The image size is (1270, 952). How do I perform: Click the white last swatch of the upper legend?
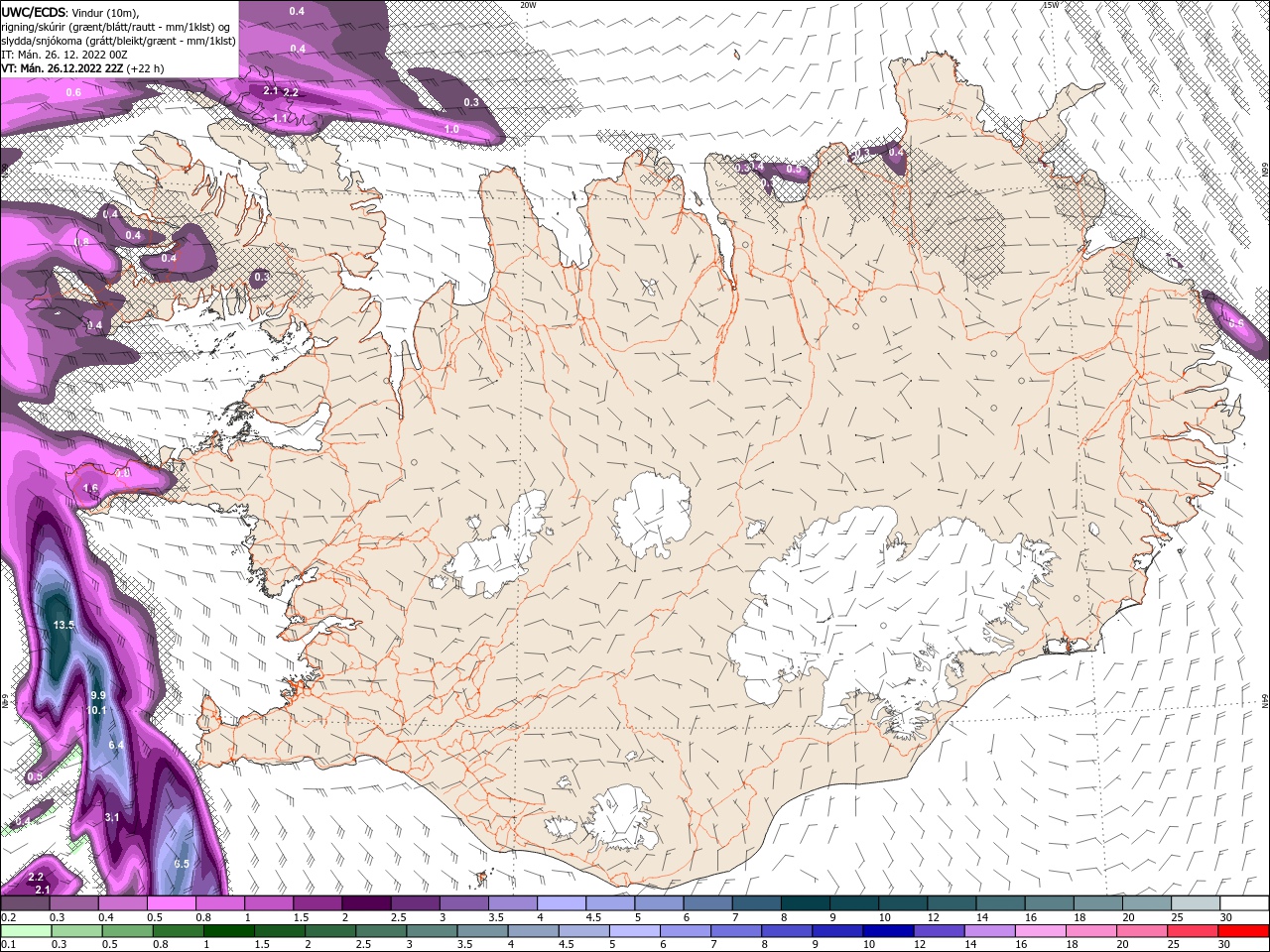pos(1244,903)
